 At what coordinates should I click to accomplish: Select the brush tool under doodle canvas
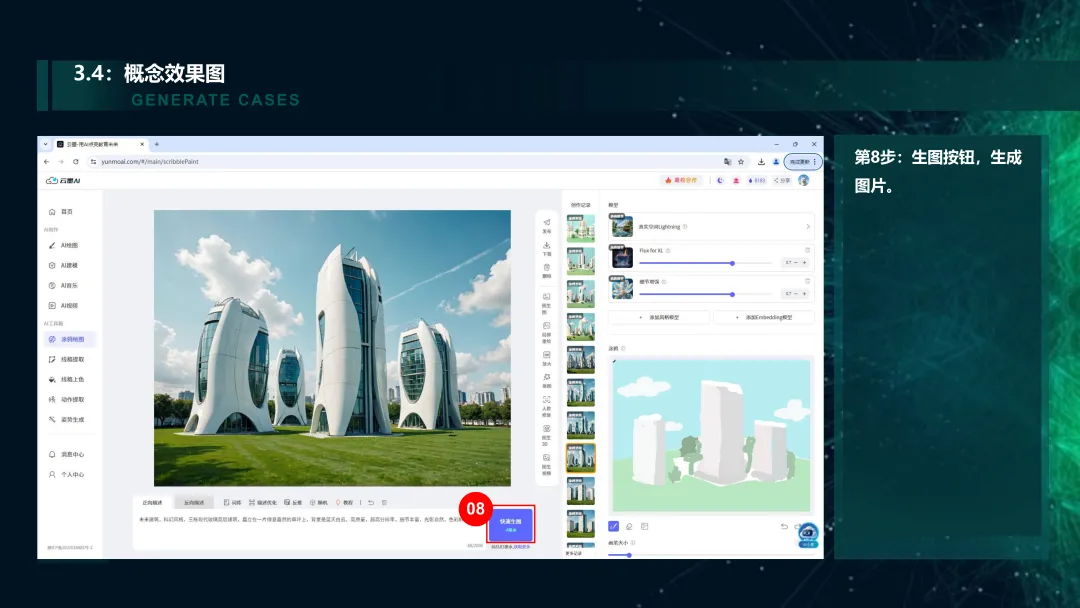pos(614,526)
